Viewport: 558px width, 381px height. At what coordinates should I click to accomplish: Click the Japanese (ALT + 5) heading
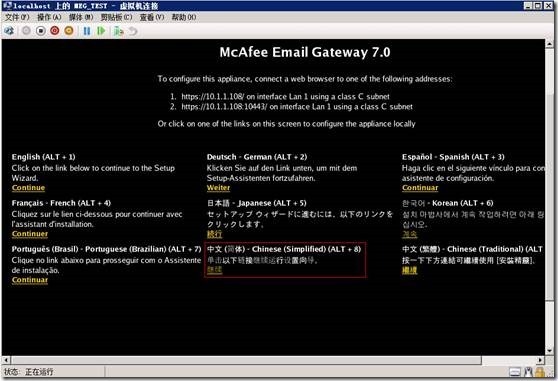click(x=257, y=203)
